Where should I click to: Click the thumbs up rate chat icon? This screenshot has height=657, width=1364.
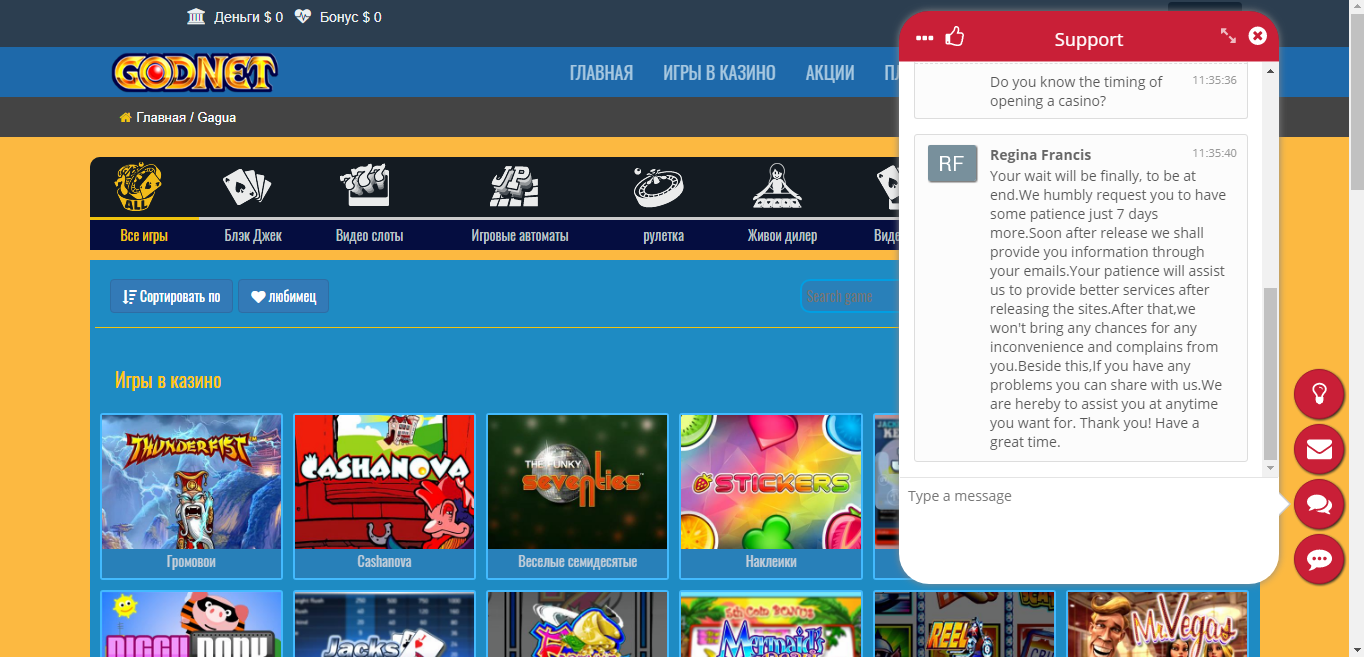pyautogui.click(x=955, y=37)
